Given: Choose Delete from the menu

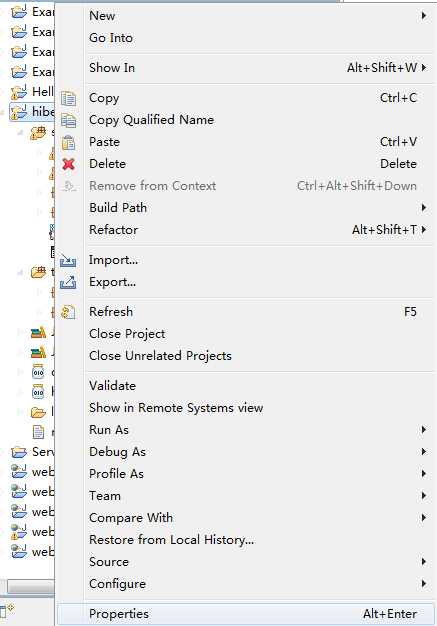Looking at the screenshot, I should coord(245,164).
